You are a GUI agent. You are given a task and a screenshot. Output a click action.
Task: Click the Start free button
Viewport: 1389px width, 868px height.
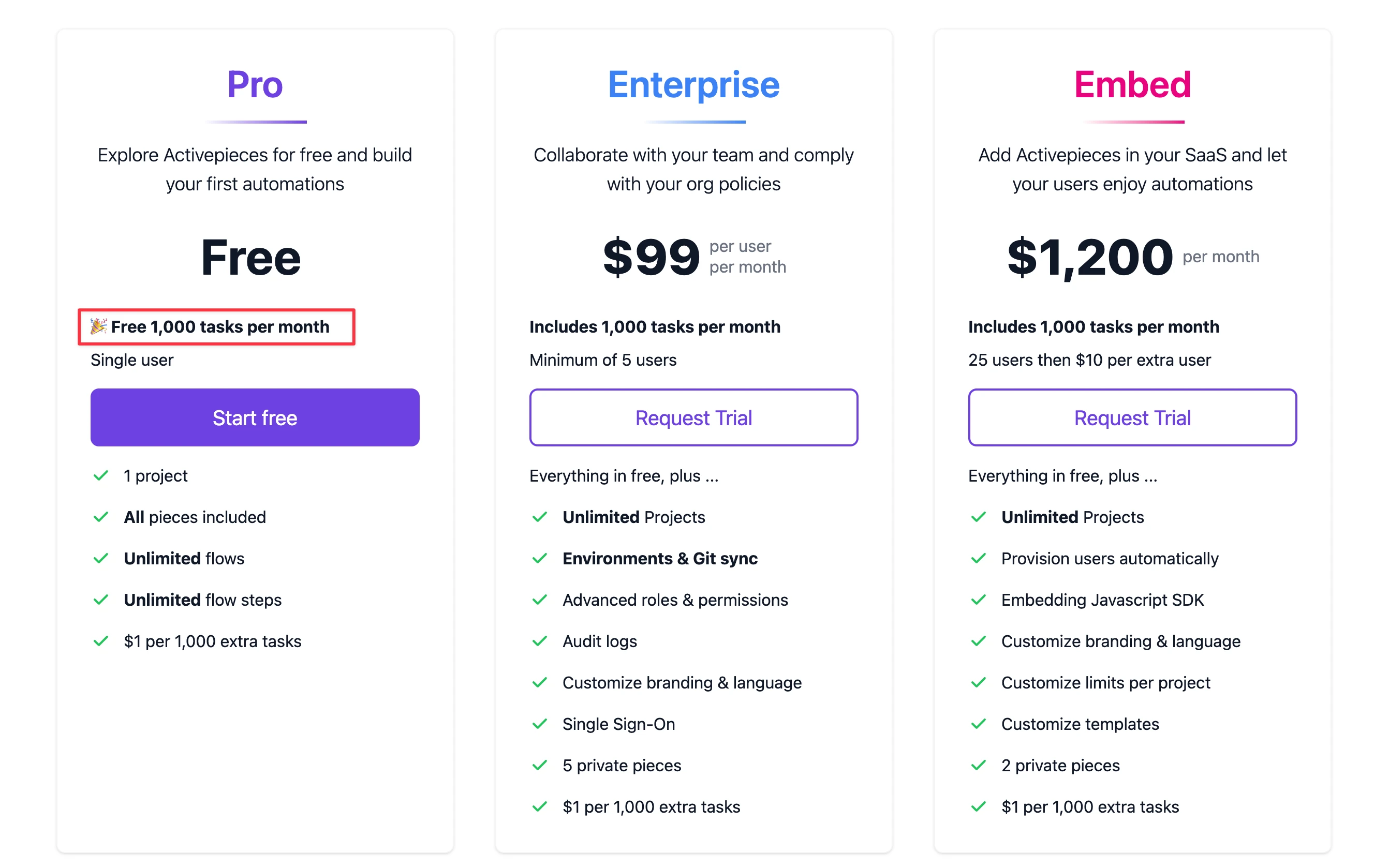click(x=255, y=417)
